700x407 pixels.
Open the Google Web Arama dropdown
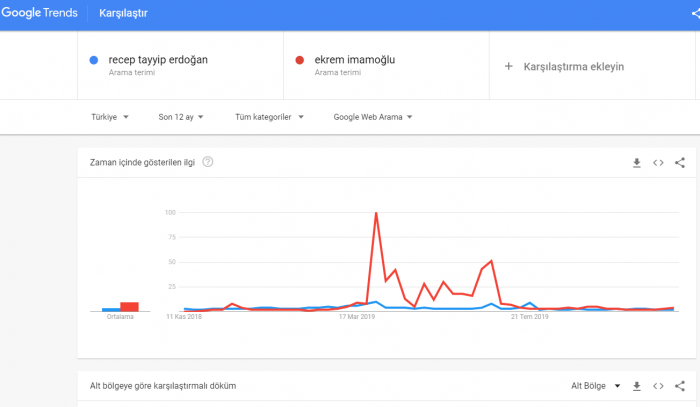pyautogui.click(x=372, y=117)
